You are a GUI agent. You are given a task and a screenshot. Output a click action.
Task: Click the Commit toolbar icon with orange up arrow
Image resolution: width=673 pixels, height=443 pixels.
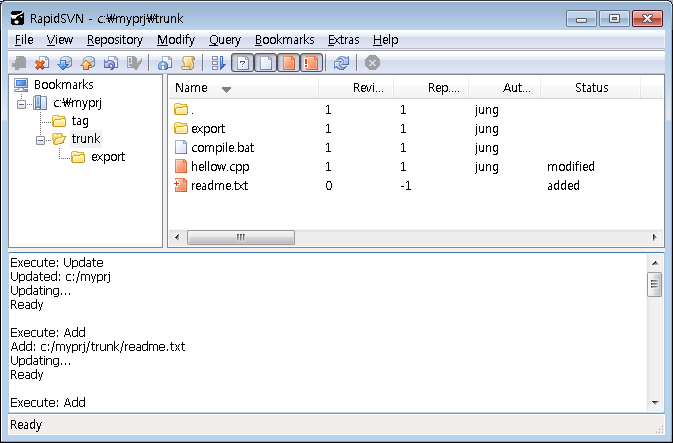(x=88, y=63)
